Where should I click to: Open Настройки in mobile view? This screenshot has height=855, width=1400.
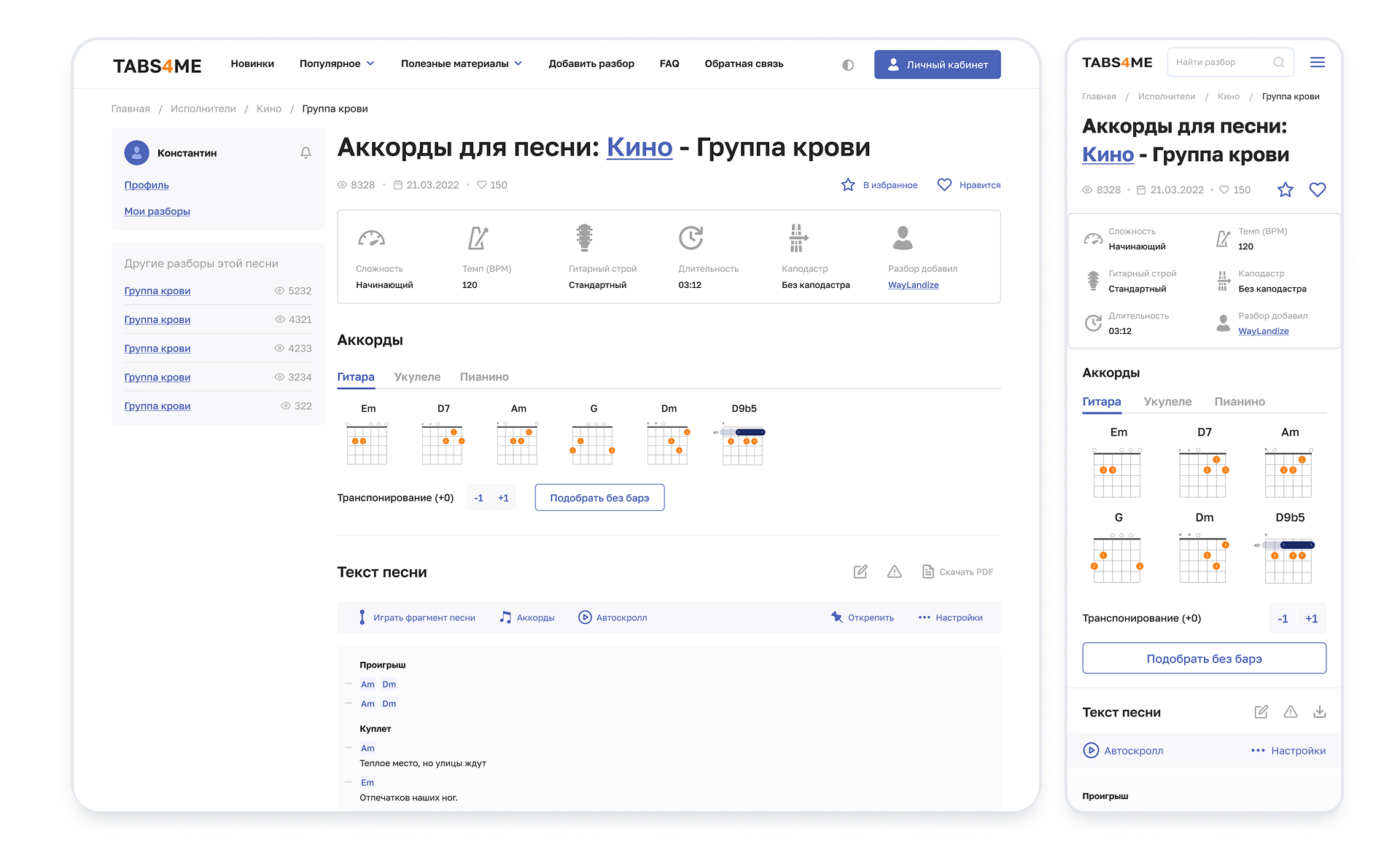(1288, 751)
